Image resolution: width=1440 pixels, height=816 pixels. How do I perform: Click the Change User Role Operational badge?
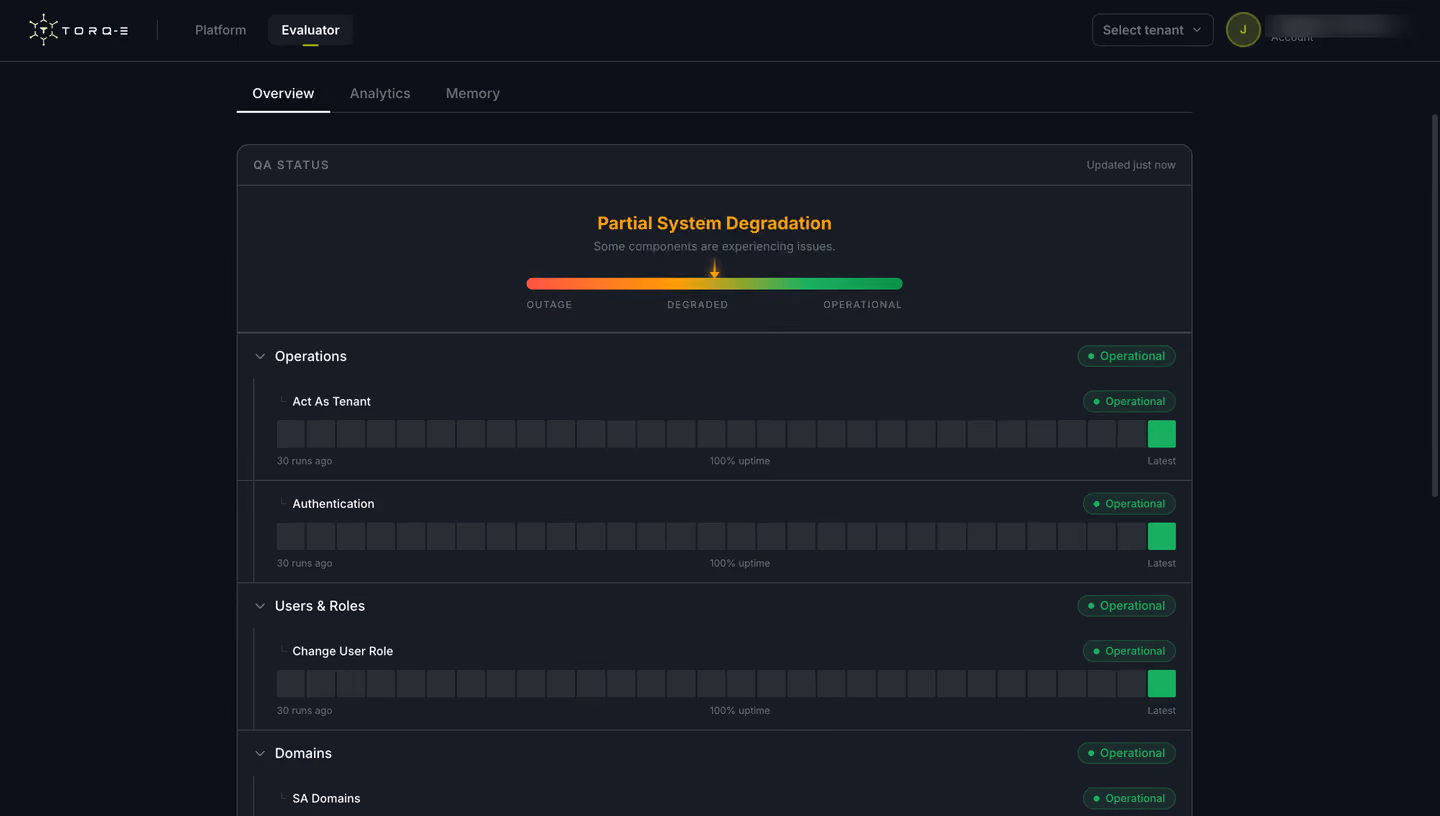1129,651
